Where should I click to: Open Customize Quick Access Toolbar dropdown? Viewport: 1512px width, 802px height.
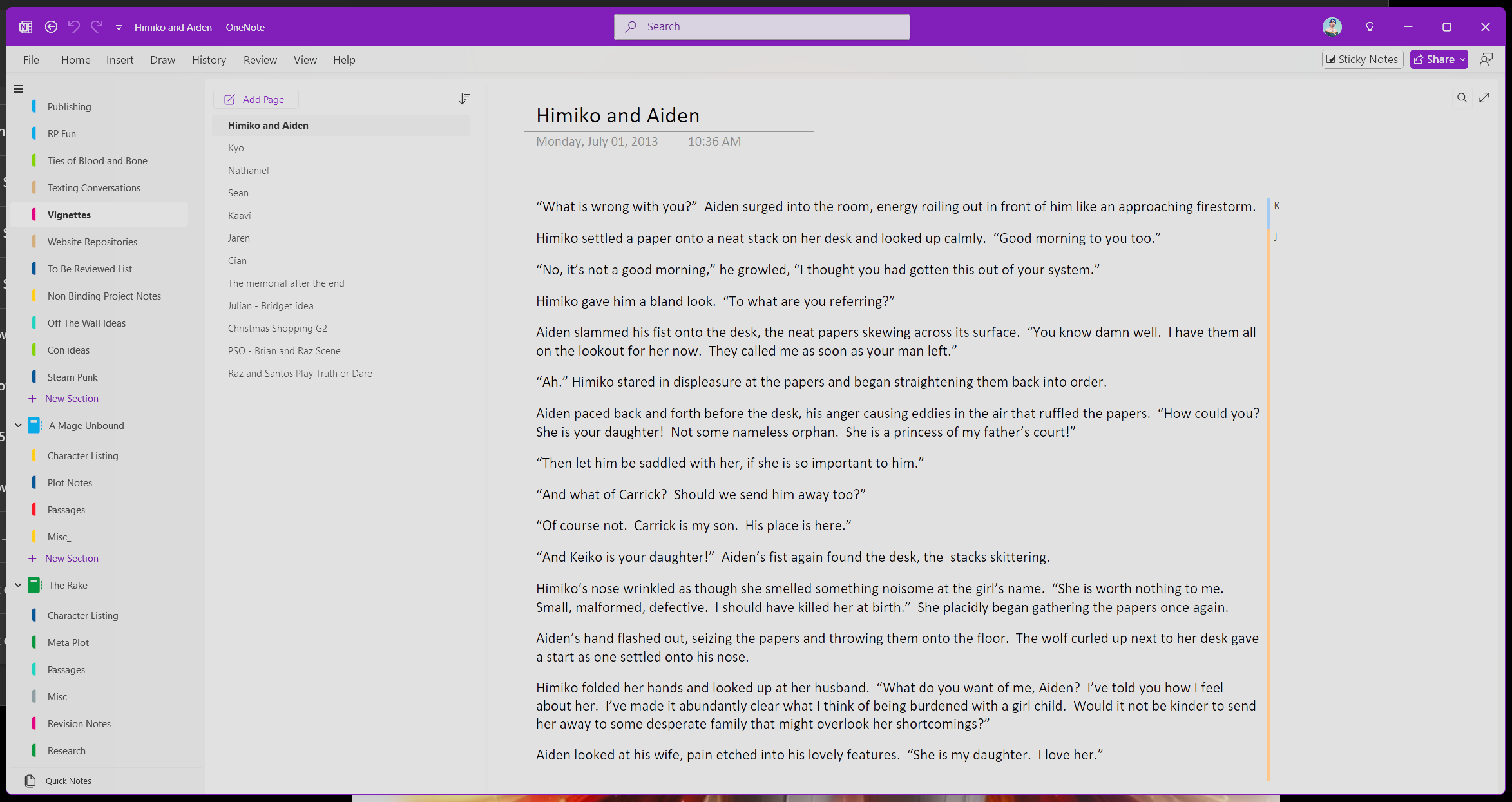[x=119, y=27]
